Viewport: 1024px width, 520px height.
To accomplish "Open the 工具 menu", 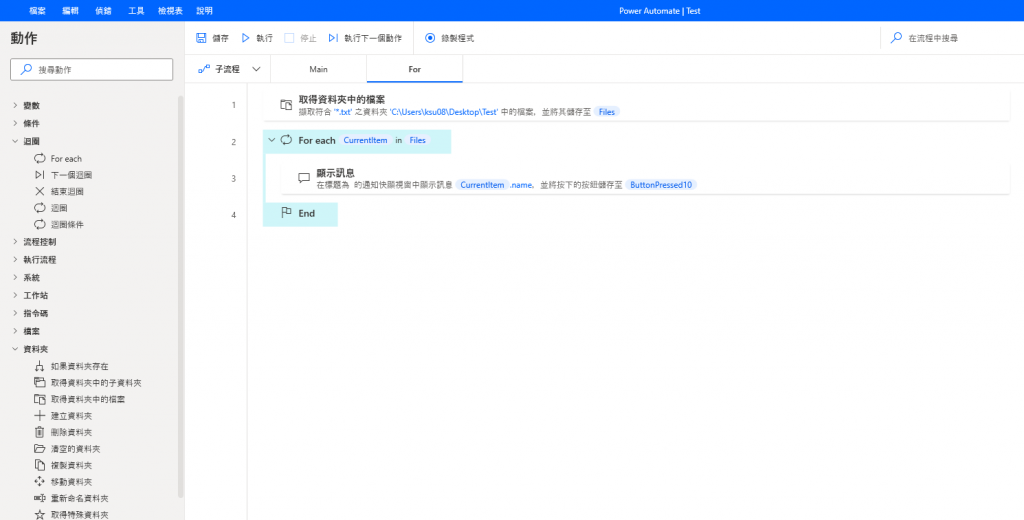I will [136, 10].
